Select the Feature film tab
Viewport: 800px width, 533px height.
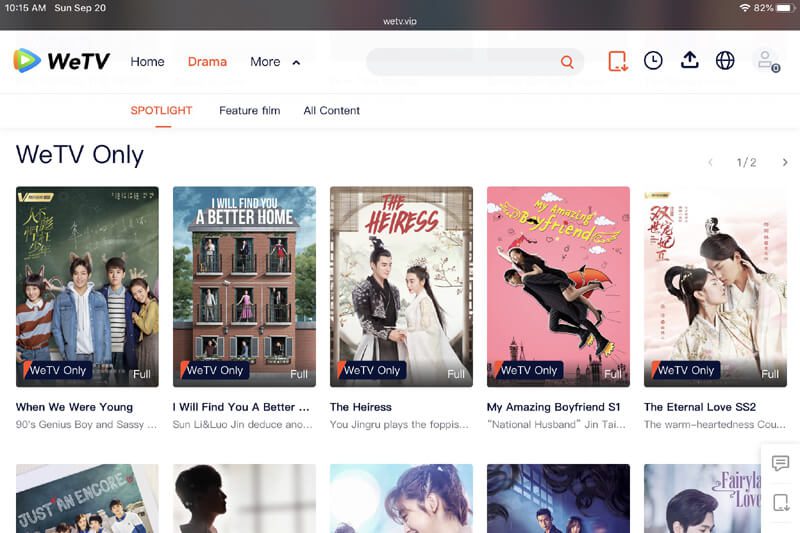(249, 111)
